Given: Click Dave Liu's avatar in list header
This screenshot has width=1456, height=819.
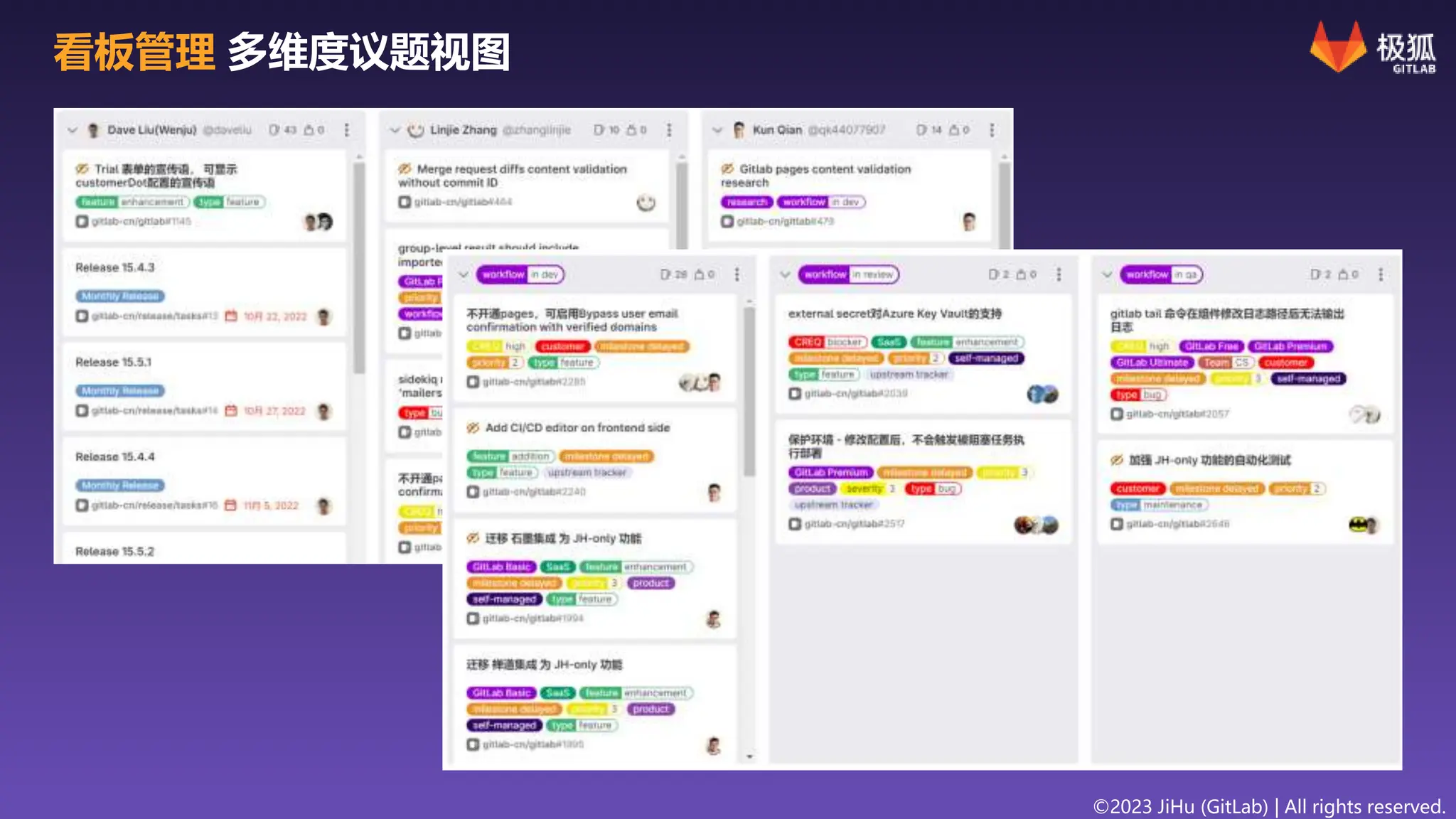Looking at the screenshot, I should (93, 130).
